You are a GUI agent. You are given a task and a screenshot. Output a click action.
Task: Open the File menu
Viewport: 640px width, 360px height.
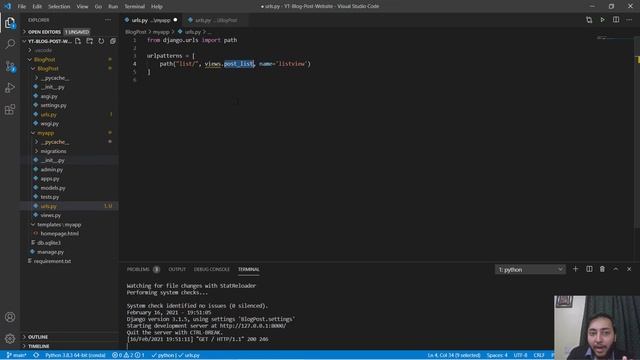22,7
